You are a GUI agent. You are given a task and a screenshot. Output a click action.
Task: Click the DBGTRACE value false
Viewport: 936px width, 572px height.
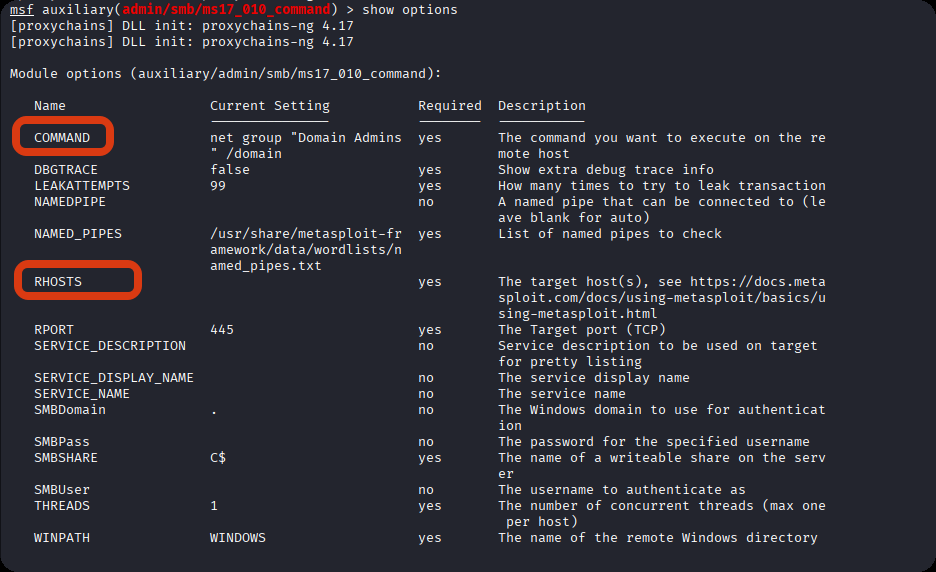(x=230, y=170)
